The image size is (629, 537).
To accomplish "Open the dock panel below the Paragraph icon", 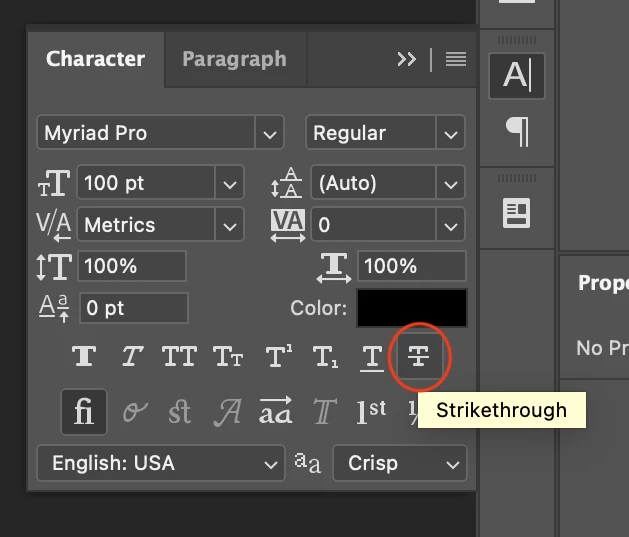I will coord(517,213).
